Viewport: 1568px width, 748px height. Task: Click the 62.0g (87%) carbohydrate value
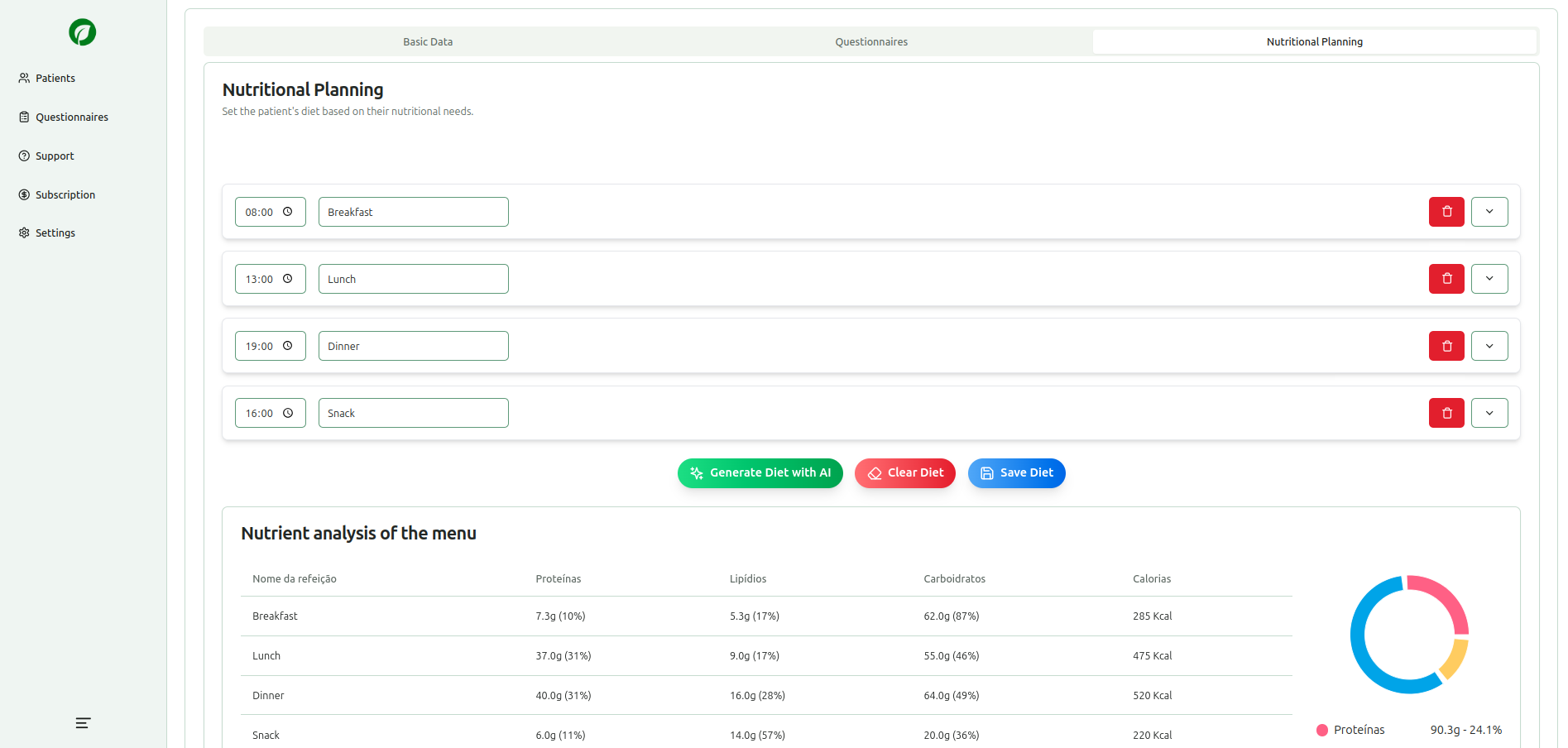pos(952,616)
